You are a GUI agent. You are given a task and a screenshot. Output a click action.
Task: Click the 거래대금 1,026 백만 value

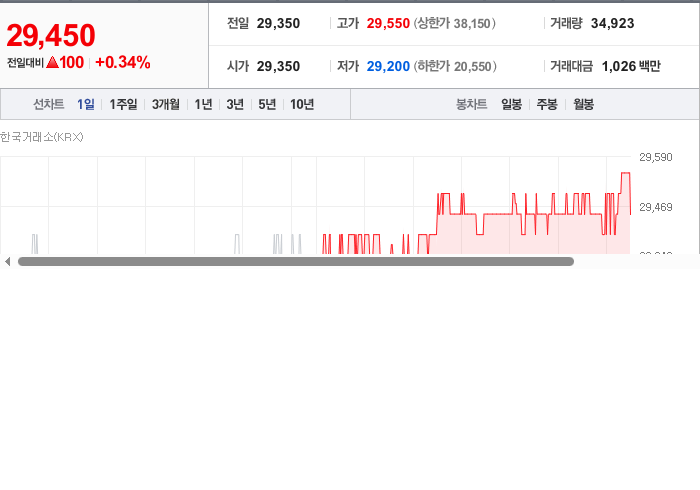(x=631, y=66)
